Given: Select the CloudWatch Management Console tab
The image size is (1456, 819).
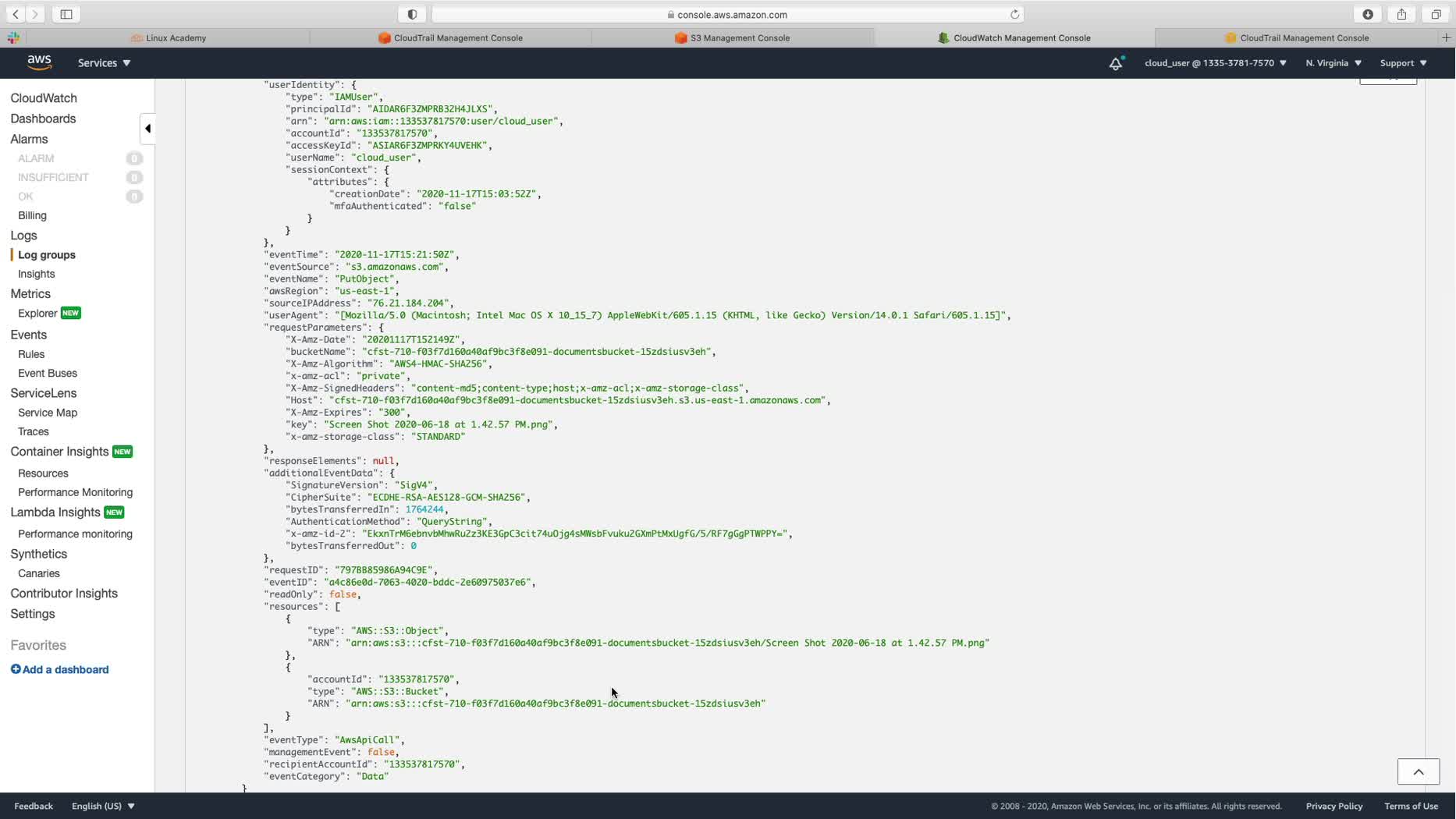Looking at the screenshot, I should coord(1014,37).
